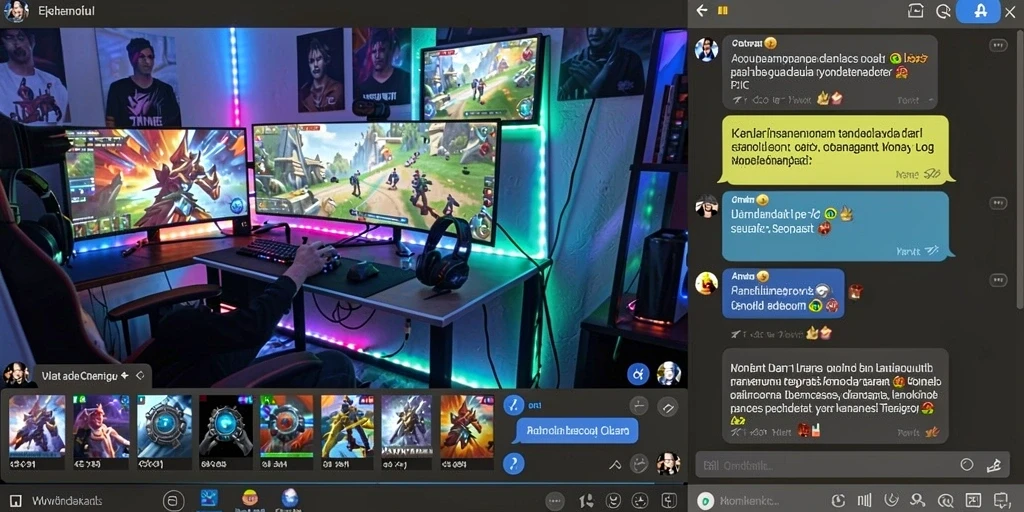Click the green circle icon in bottom chat bar
The width and height of the screenshot is (1024, 512).
(x=705, y=501)
